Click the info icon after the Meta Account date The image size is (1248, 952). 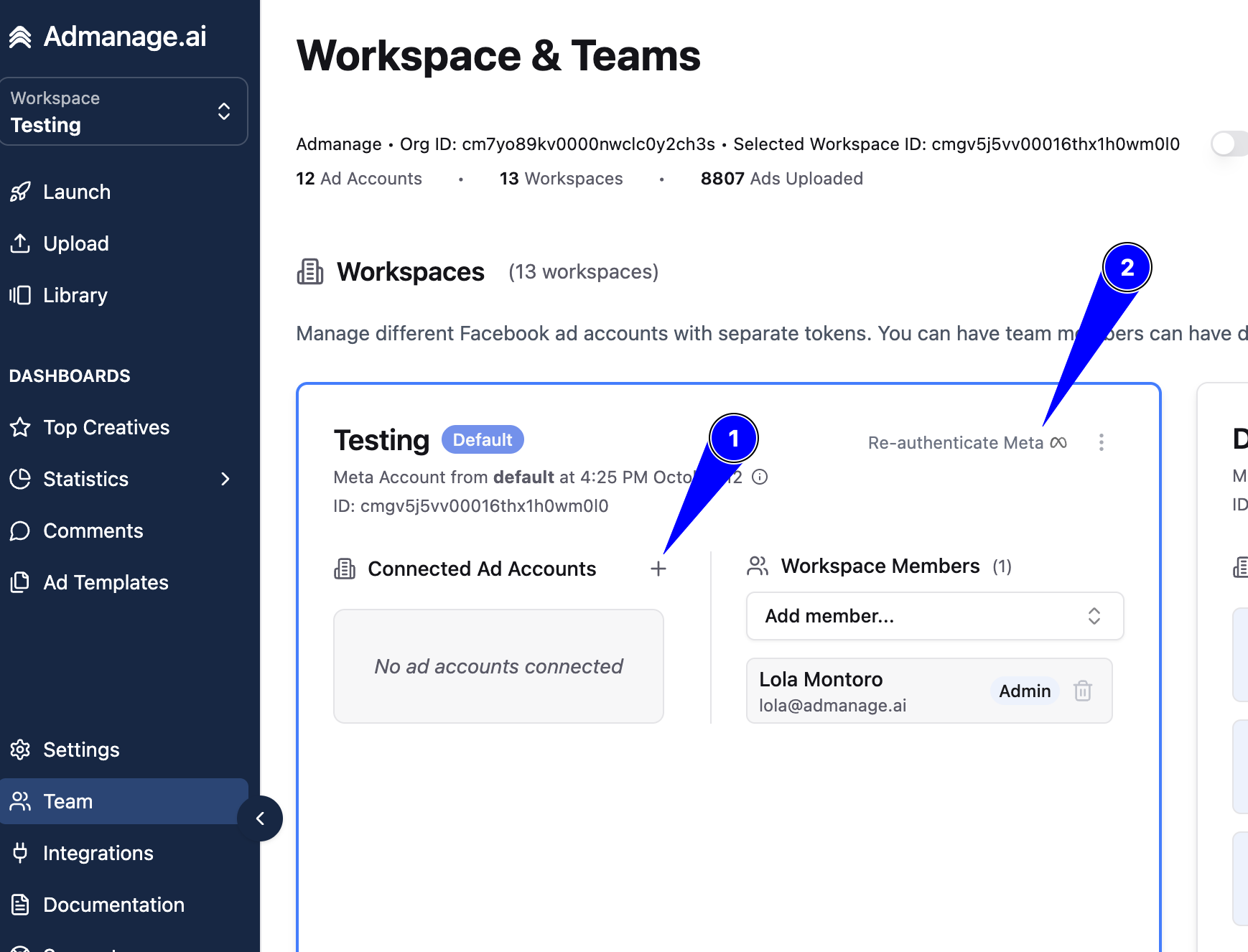[760, 477]
